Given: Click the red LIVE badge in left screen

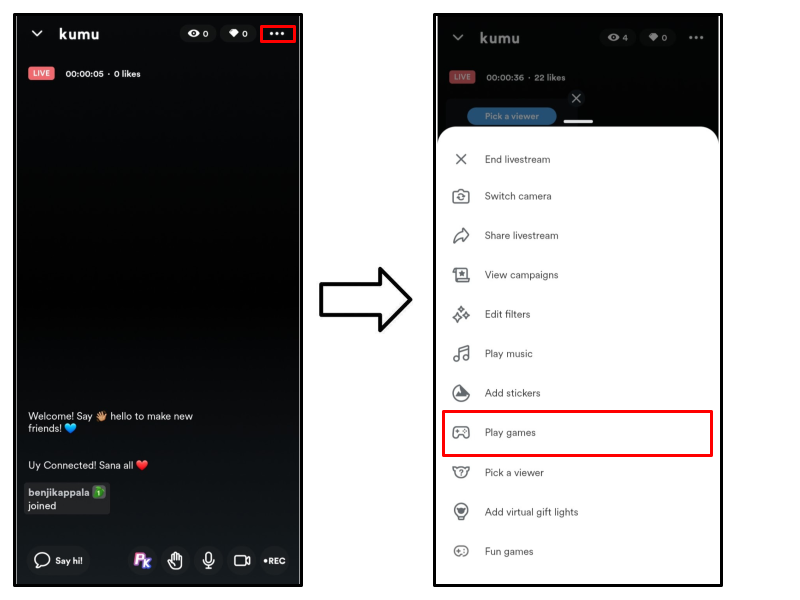Looking at the screenshot, I should coord(41,73).
